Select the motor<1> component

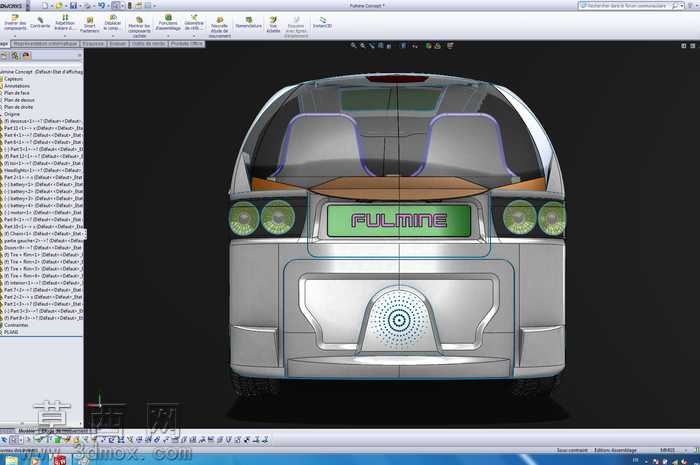pyautogui.click(x=42, y=213)
